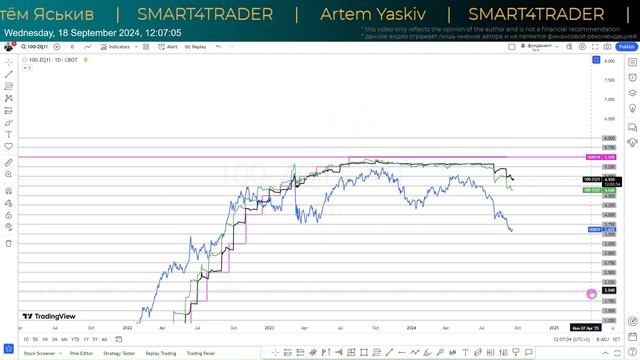Open the user profile avatar menu
Viewport: 640px width, 360px height.
click(x=9, y=47)
